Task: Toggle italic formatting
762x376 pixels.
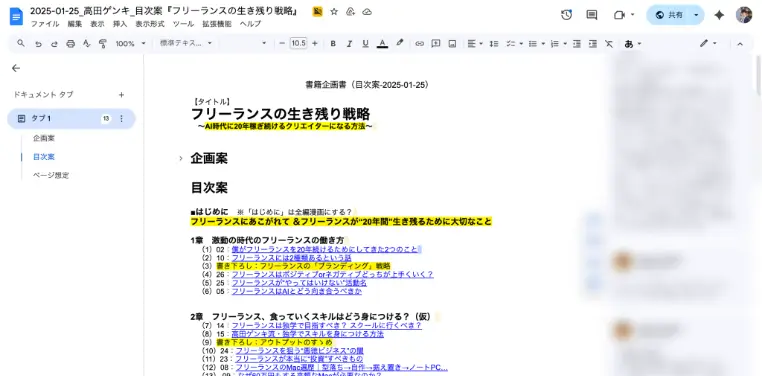Action: [349, 44]
